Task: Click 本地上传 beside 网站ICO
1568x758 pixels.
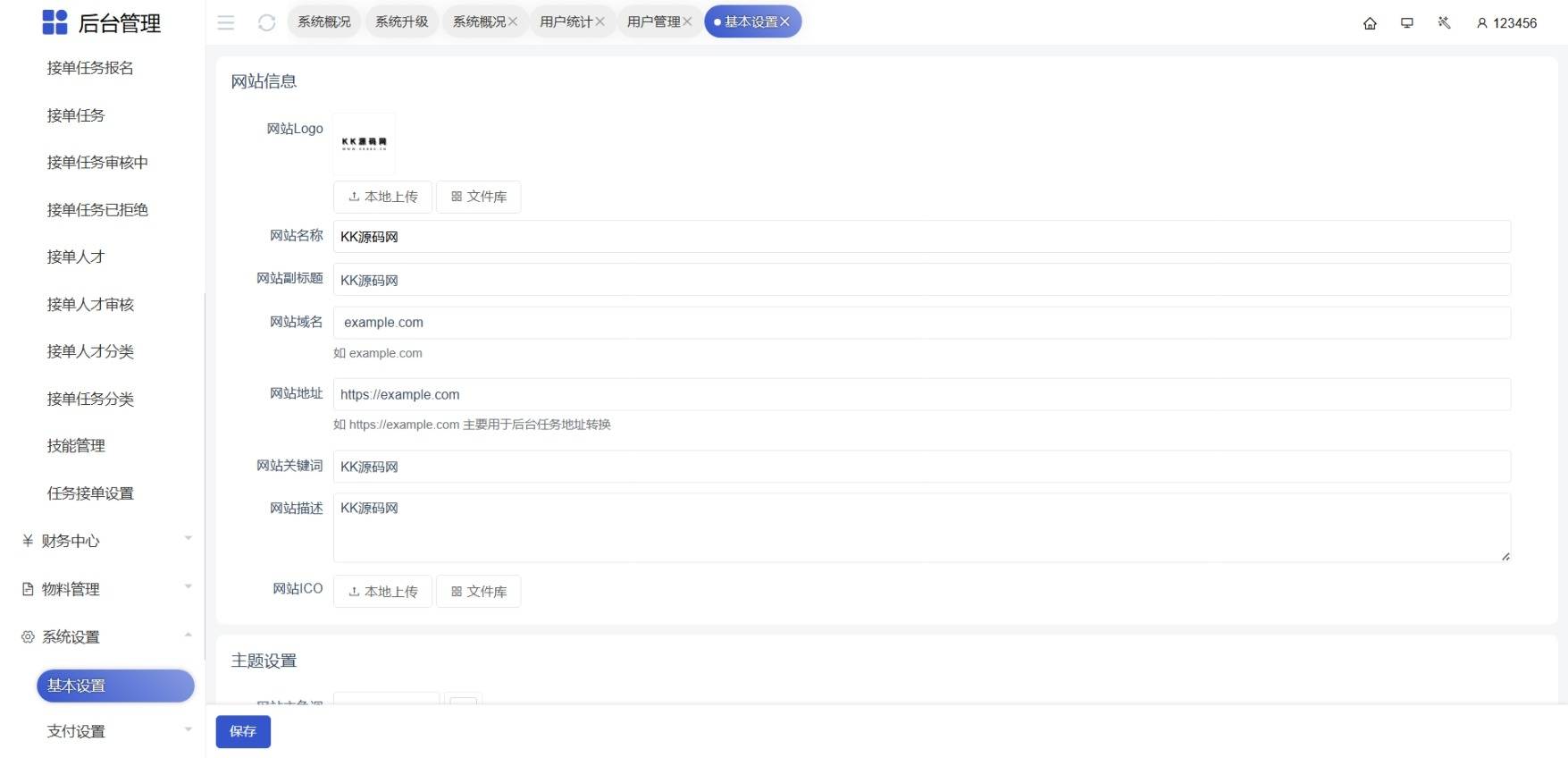Action: [x=382, y=592]
